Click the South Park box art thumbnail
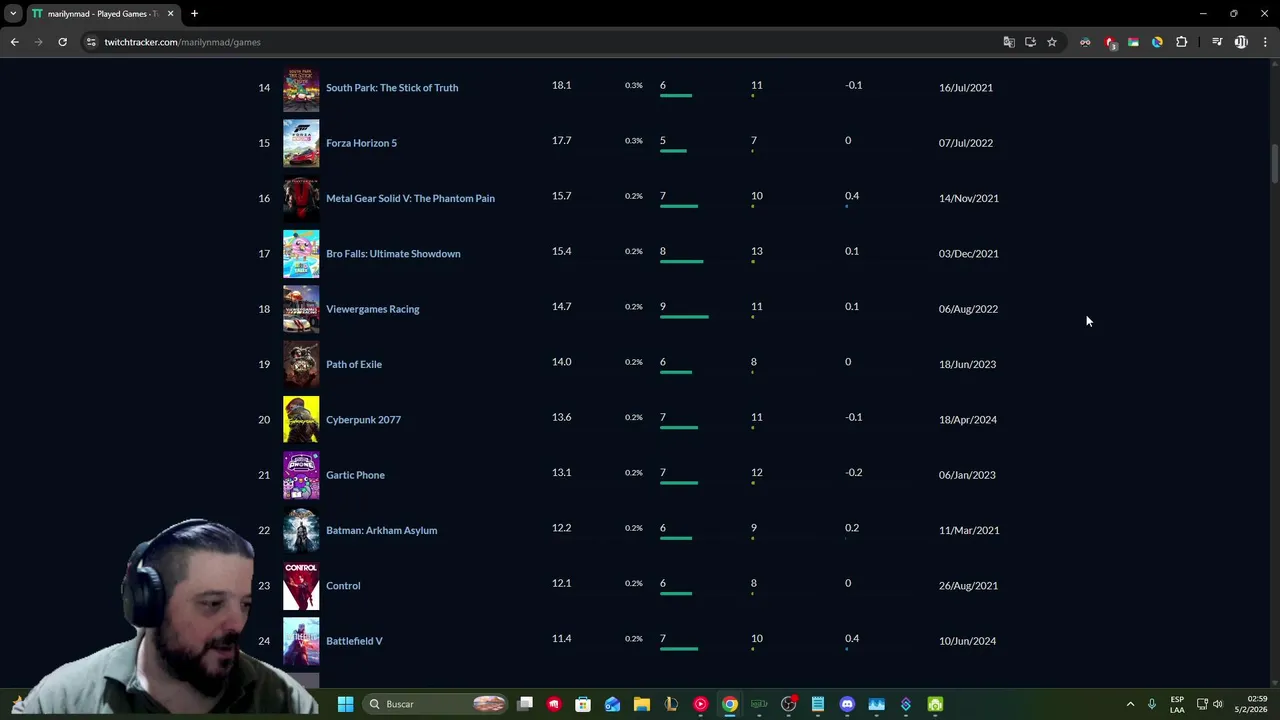Image resolution: width=1280 pixels, height=720 pixels. coord(301,88)
